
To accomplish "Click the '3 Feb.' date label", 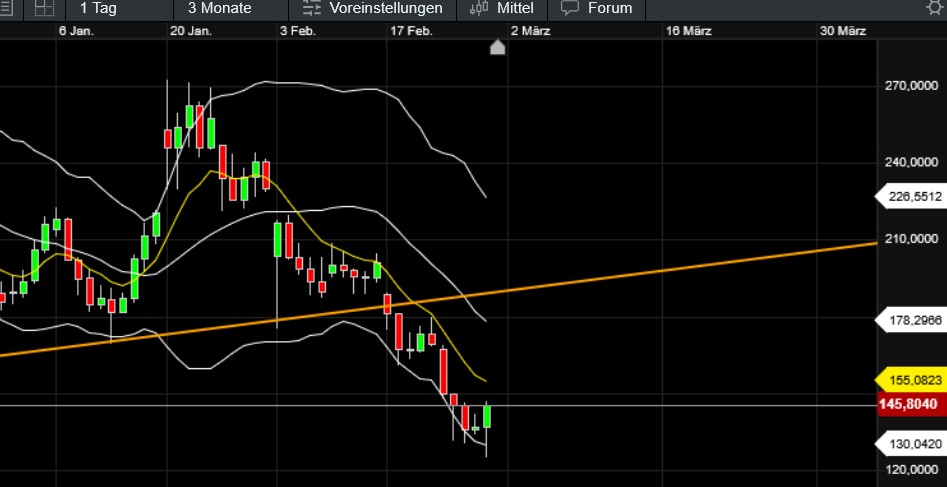I will (298, 31).
